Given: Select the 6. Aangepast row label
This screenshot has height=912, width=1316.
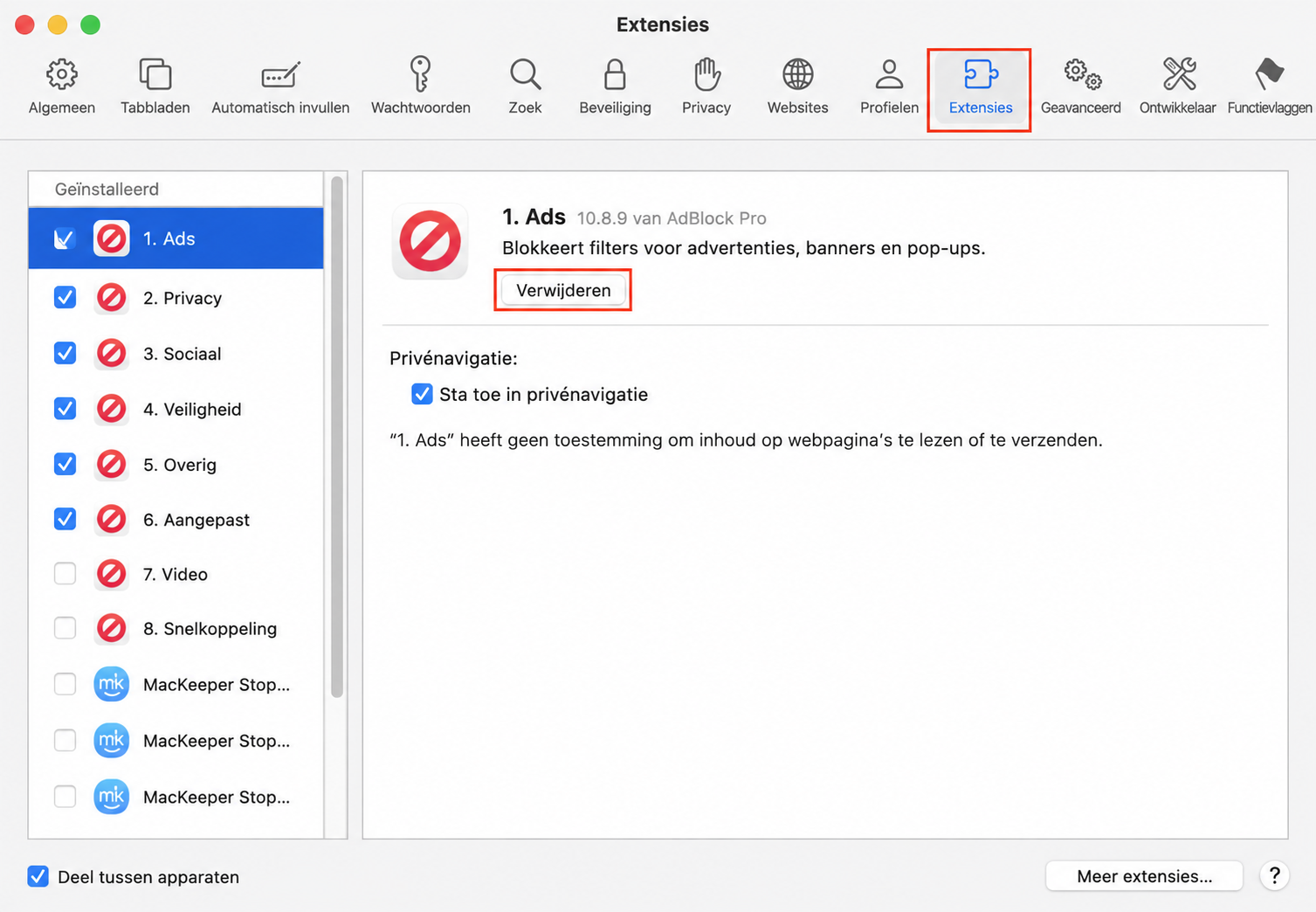Looking at the screenshot, I should 196,520.
